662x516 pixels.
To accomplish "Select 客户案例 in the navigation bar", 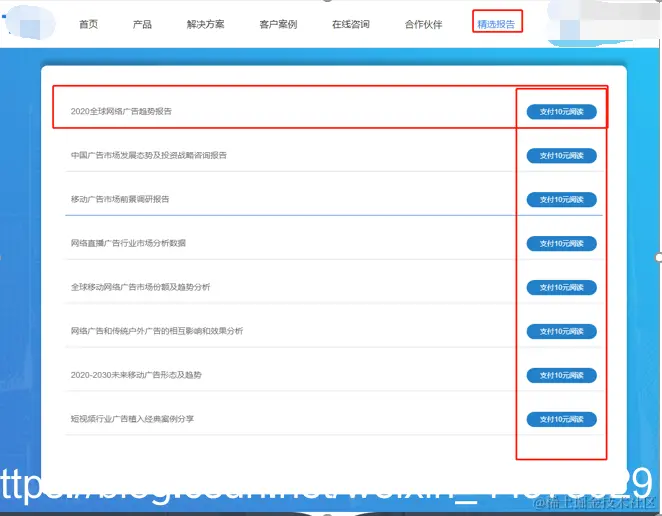I will coord(278,24).
